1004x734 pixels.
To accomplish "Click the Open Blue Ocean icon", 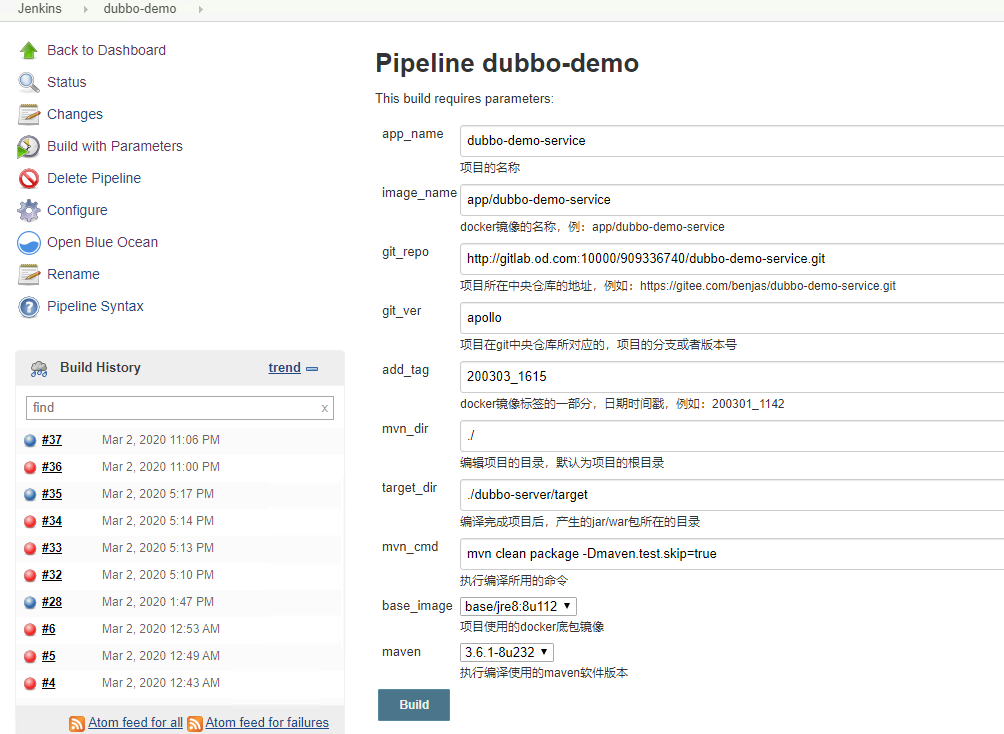I will (29, 242).
